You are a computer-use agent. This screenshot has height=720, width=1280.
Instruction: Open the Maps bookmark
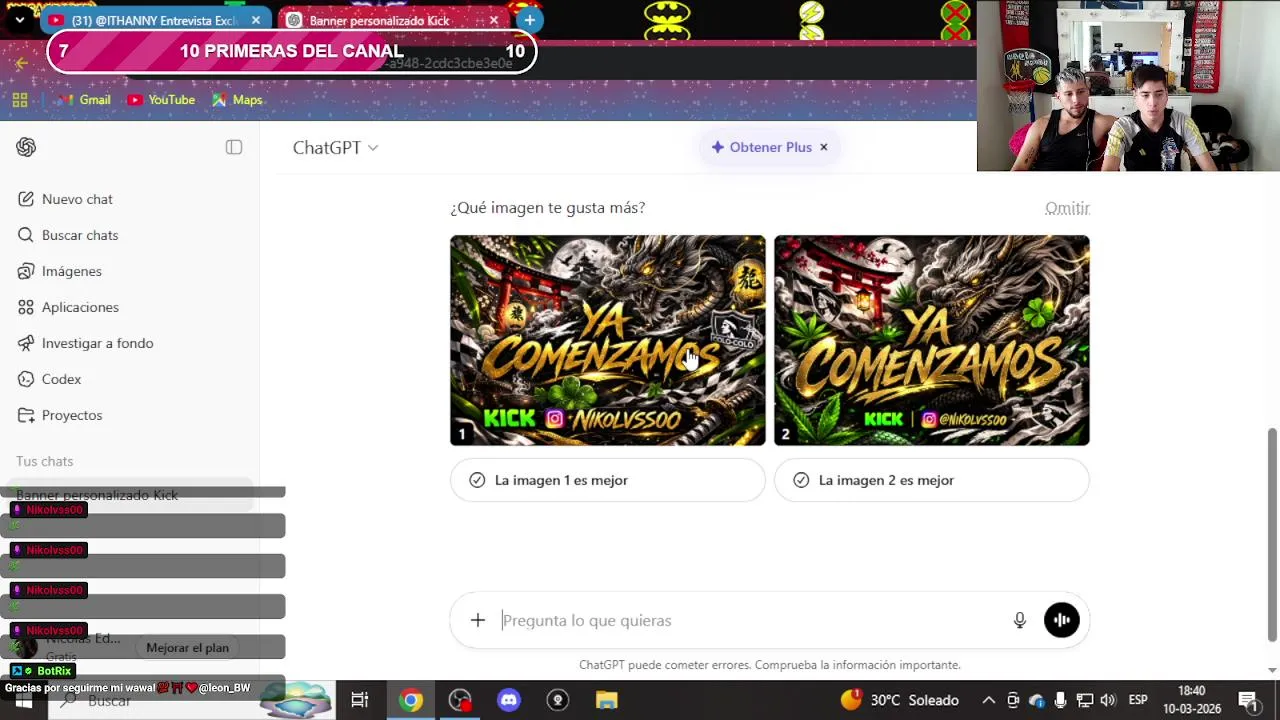coord(237,100)
